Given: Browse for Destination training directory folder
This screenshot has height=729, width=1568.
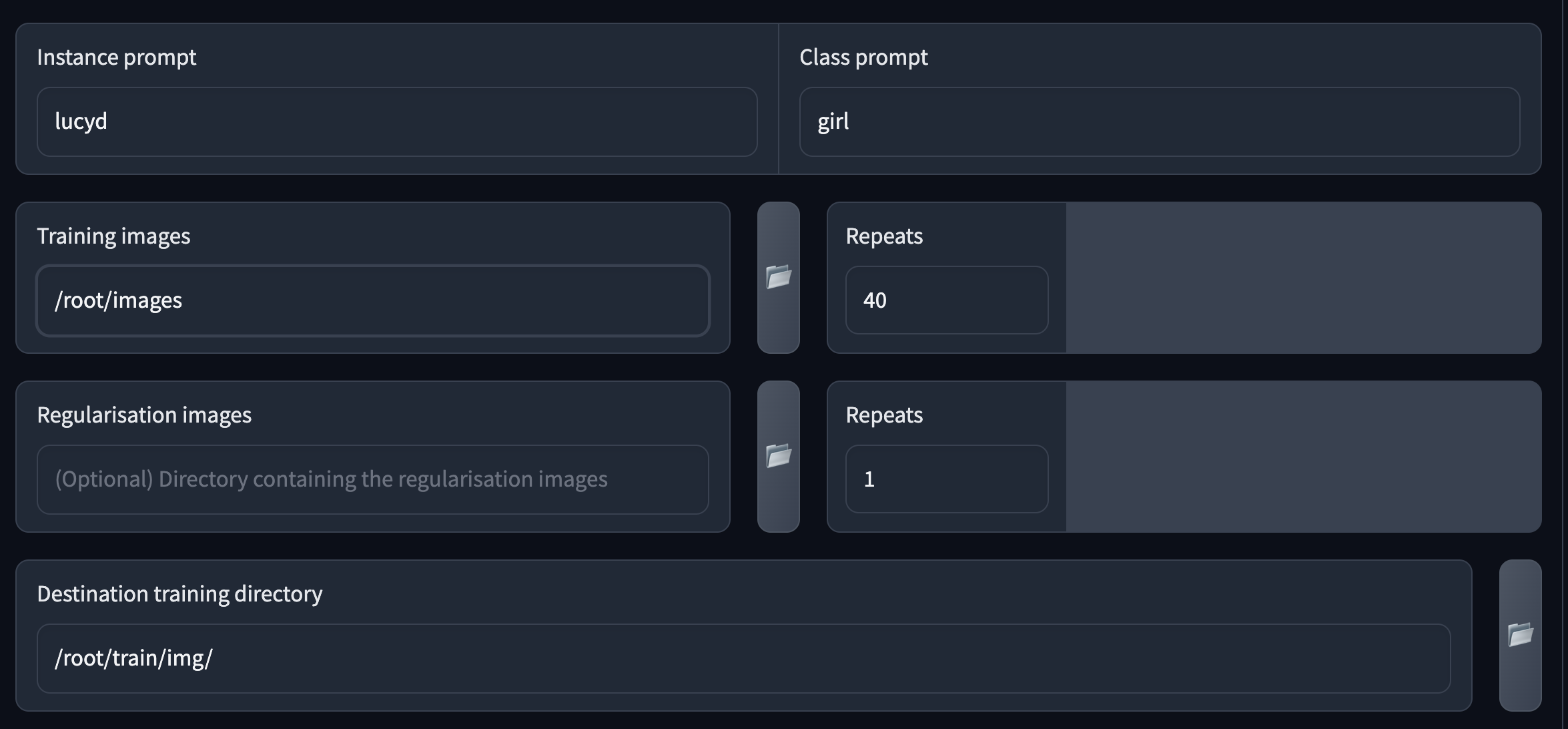Looking at the screenshot, I should 1520,635.
